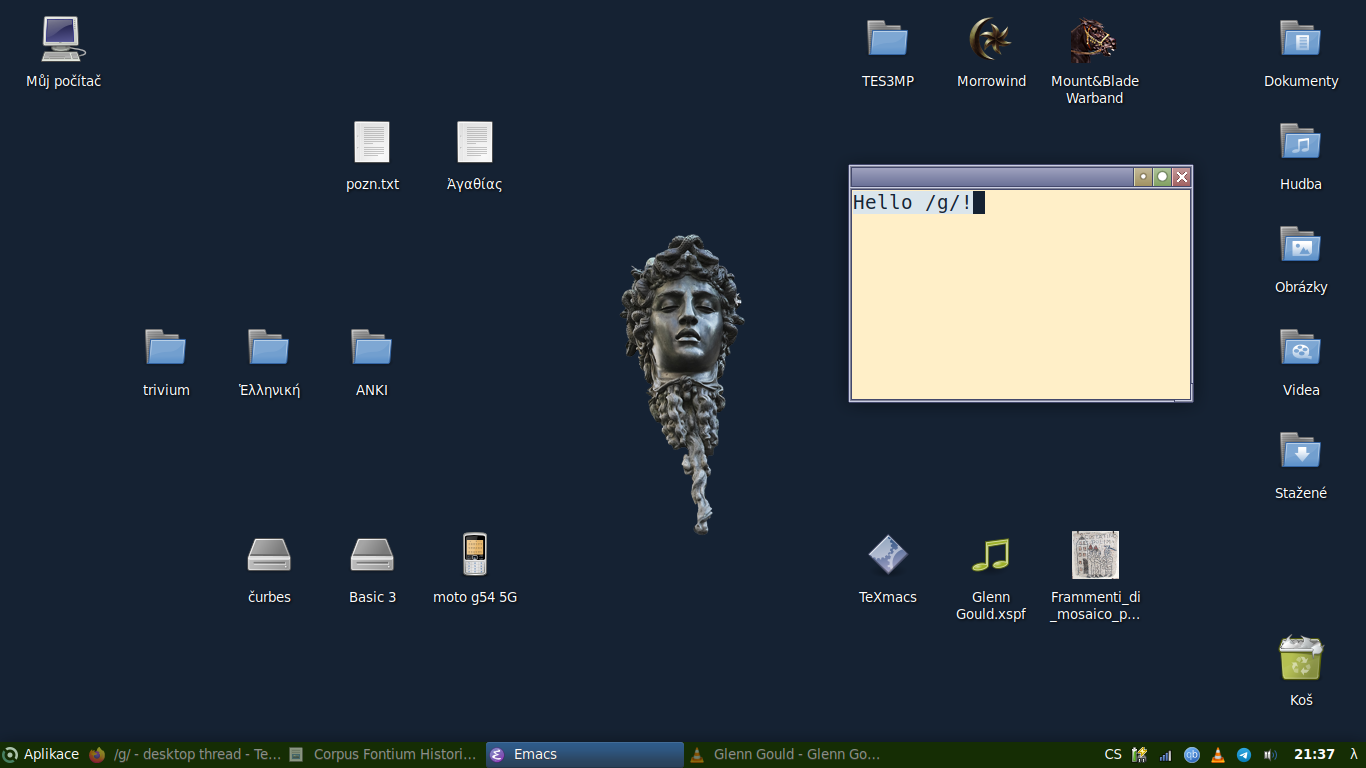Screen dimensions: 1366x768
Task: Switch to the Corpus Fontium Histori... window
Action: point(384,755)
